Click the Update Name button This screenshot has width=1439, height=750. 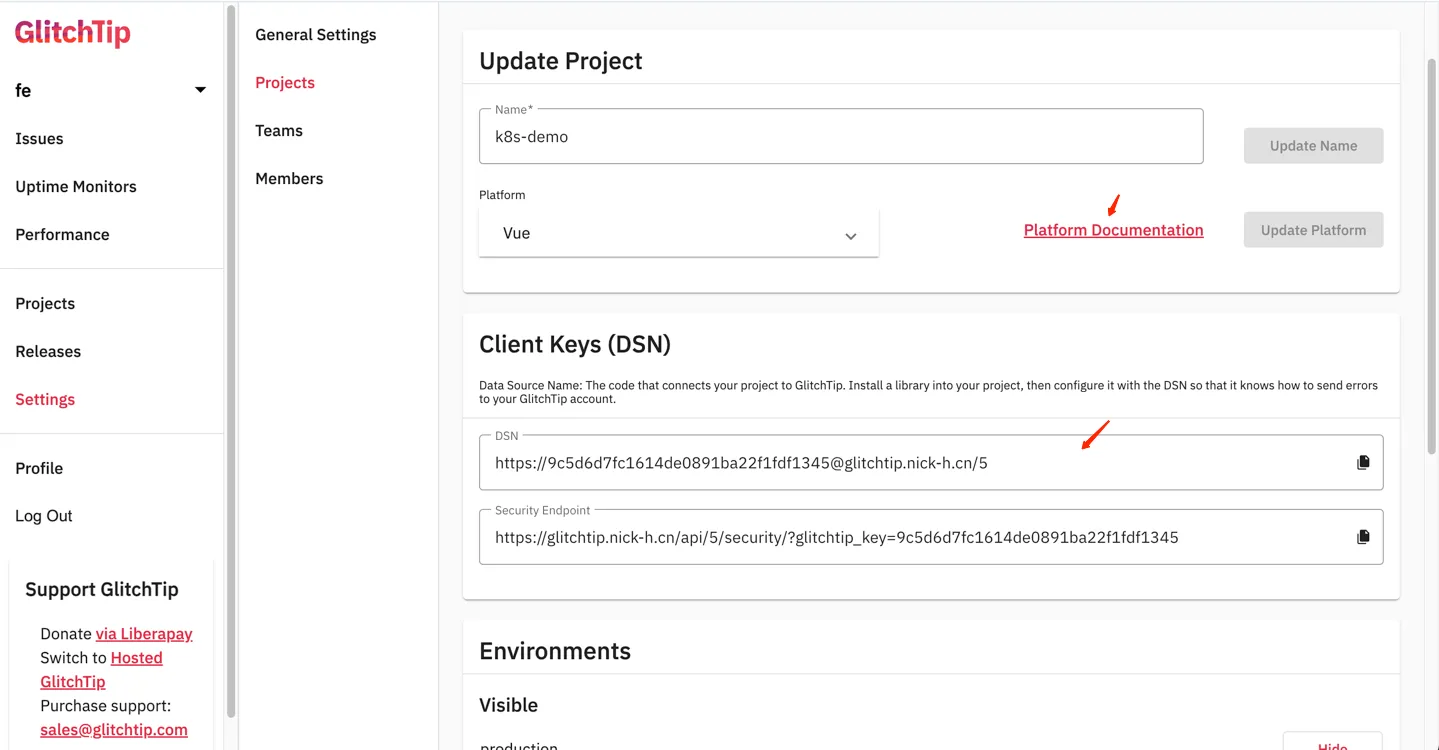tap(1313, 145)
